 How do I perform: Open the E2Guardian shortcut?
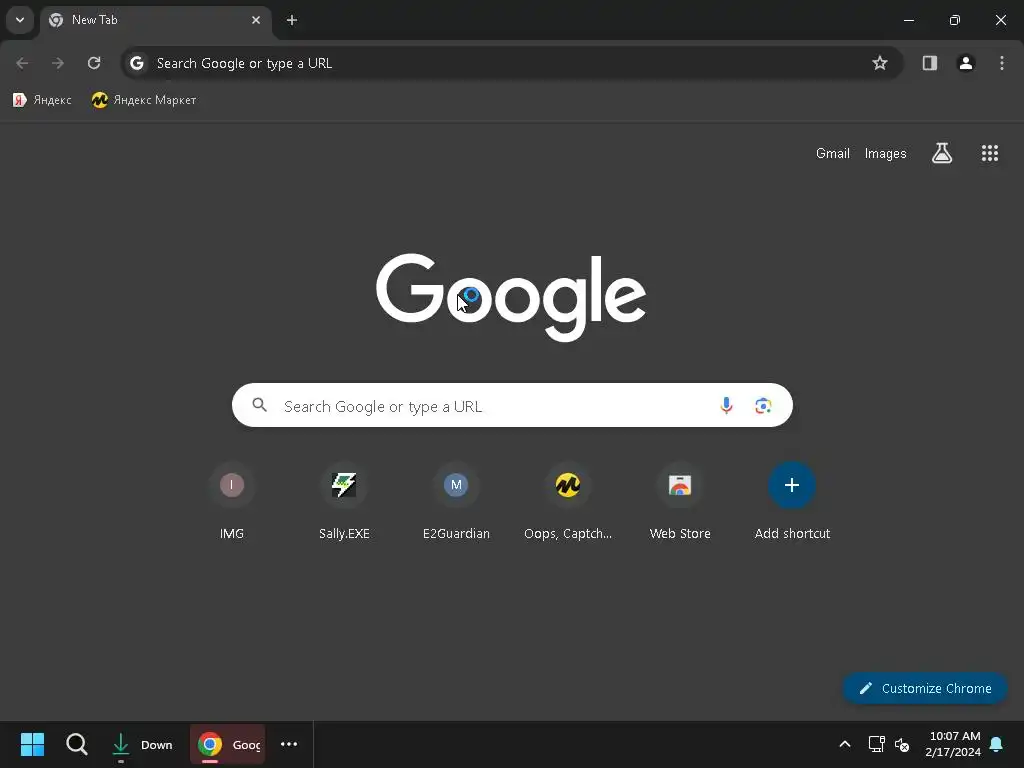(x=456, y=502)
